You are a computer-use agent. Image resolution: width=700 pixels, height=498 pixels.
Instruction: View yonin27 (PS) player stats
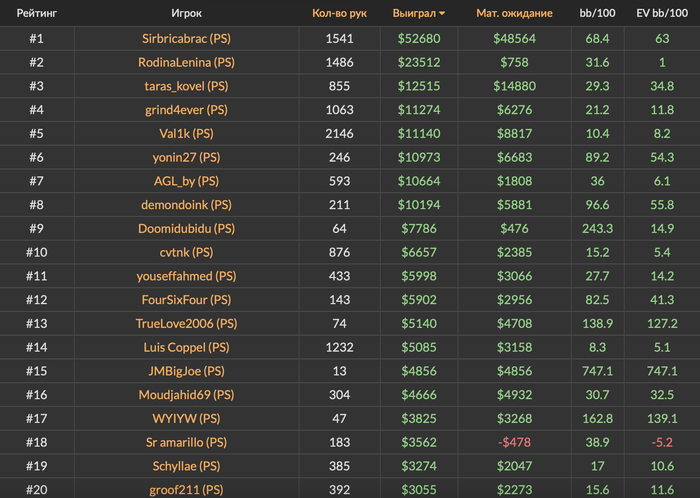pos(186,157)
